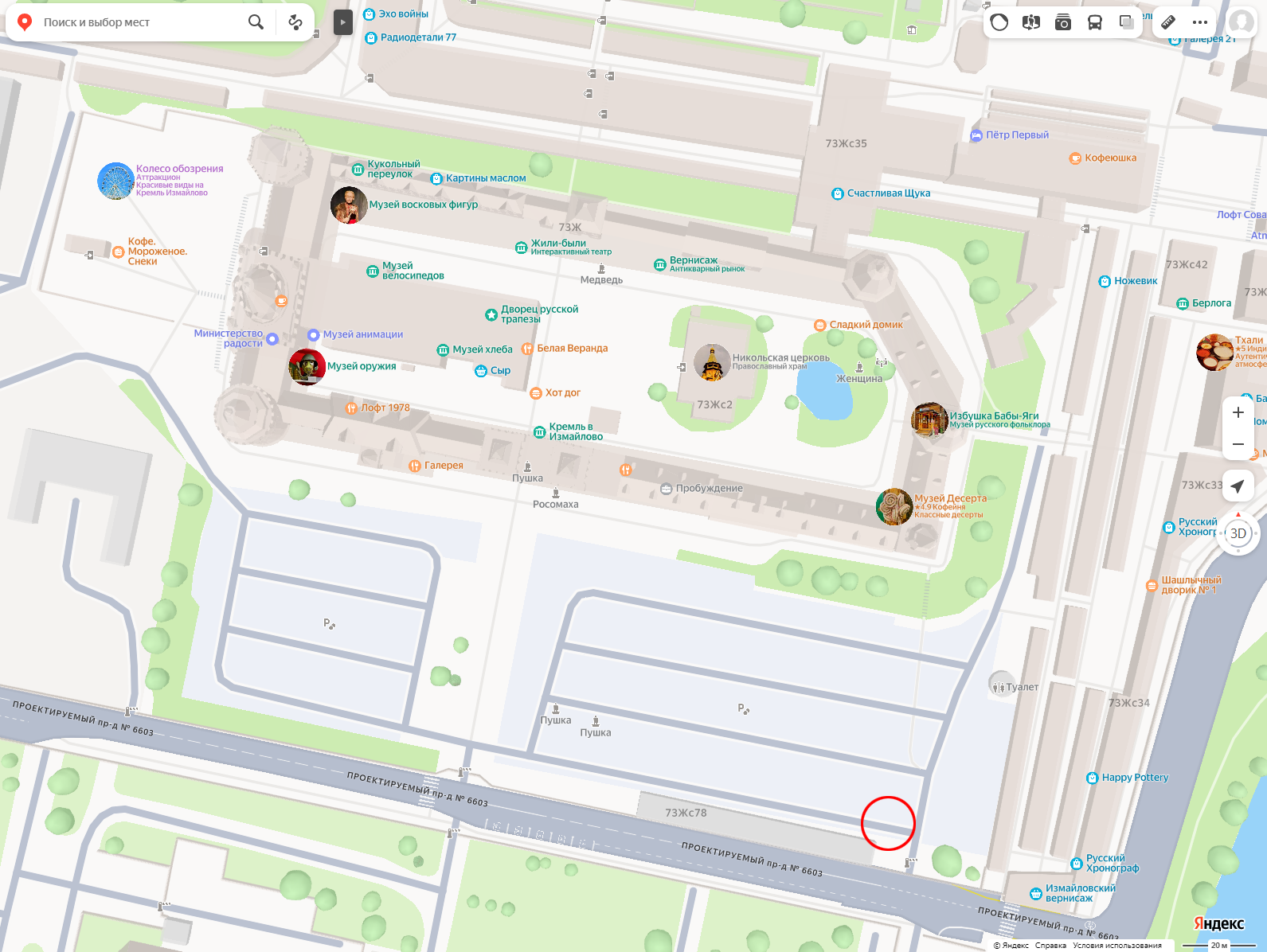Expand the collapsed side panel arrow
The height and width of the screenshot is (952, 1267).
tap(342, 22)
